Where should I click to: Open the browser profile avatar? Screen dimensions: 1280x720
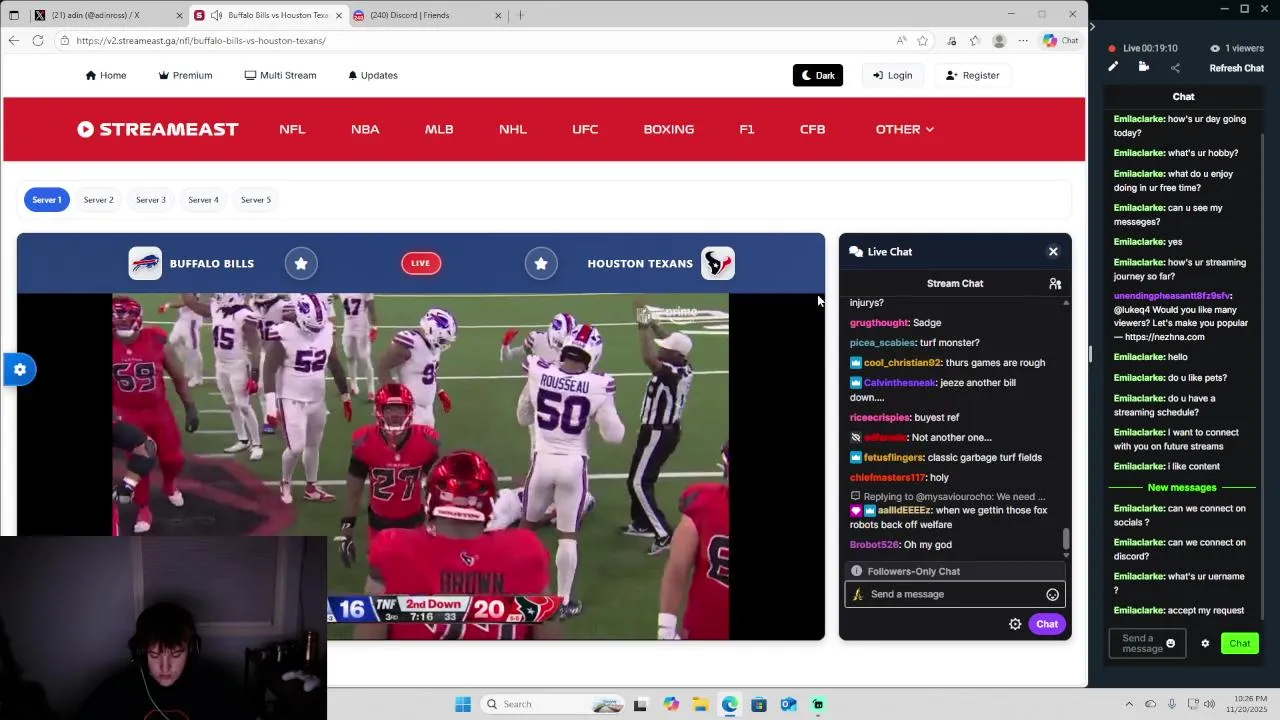pyautogui.click(x=999, y=41)
